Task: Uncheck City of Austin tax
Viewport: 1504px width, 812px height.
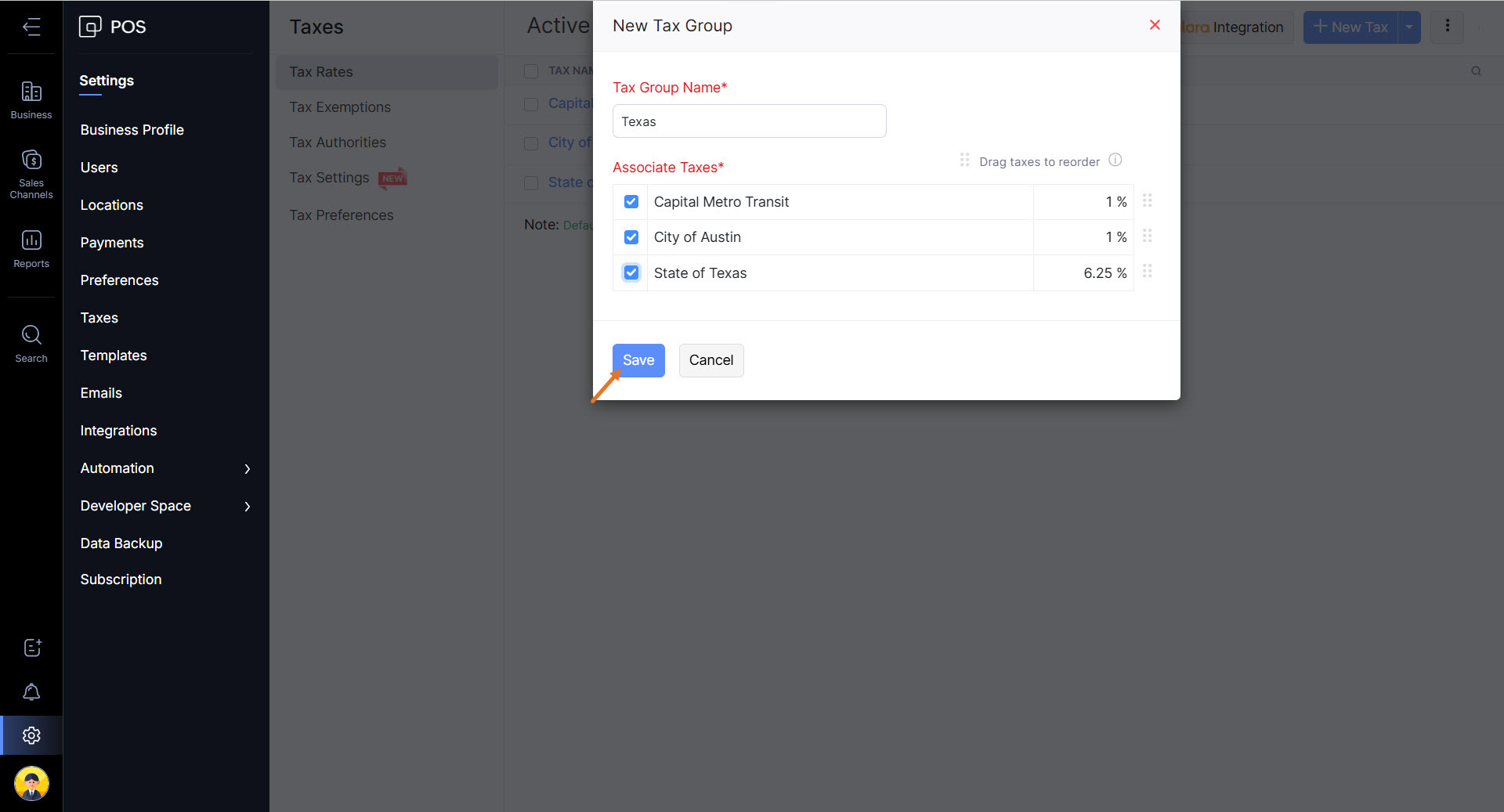Action: 631,237
